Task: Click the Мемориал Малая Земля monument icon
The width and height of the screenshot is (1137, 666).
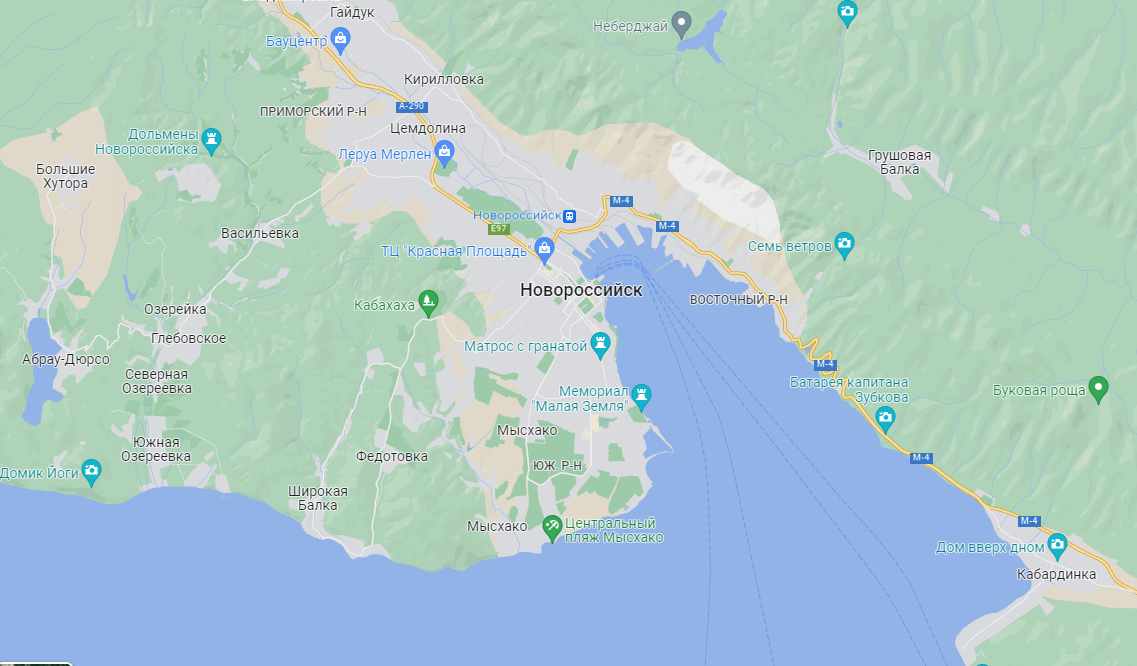Action: [642, 396]
